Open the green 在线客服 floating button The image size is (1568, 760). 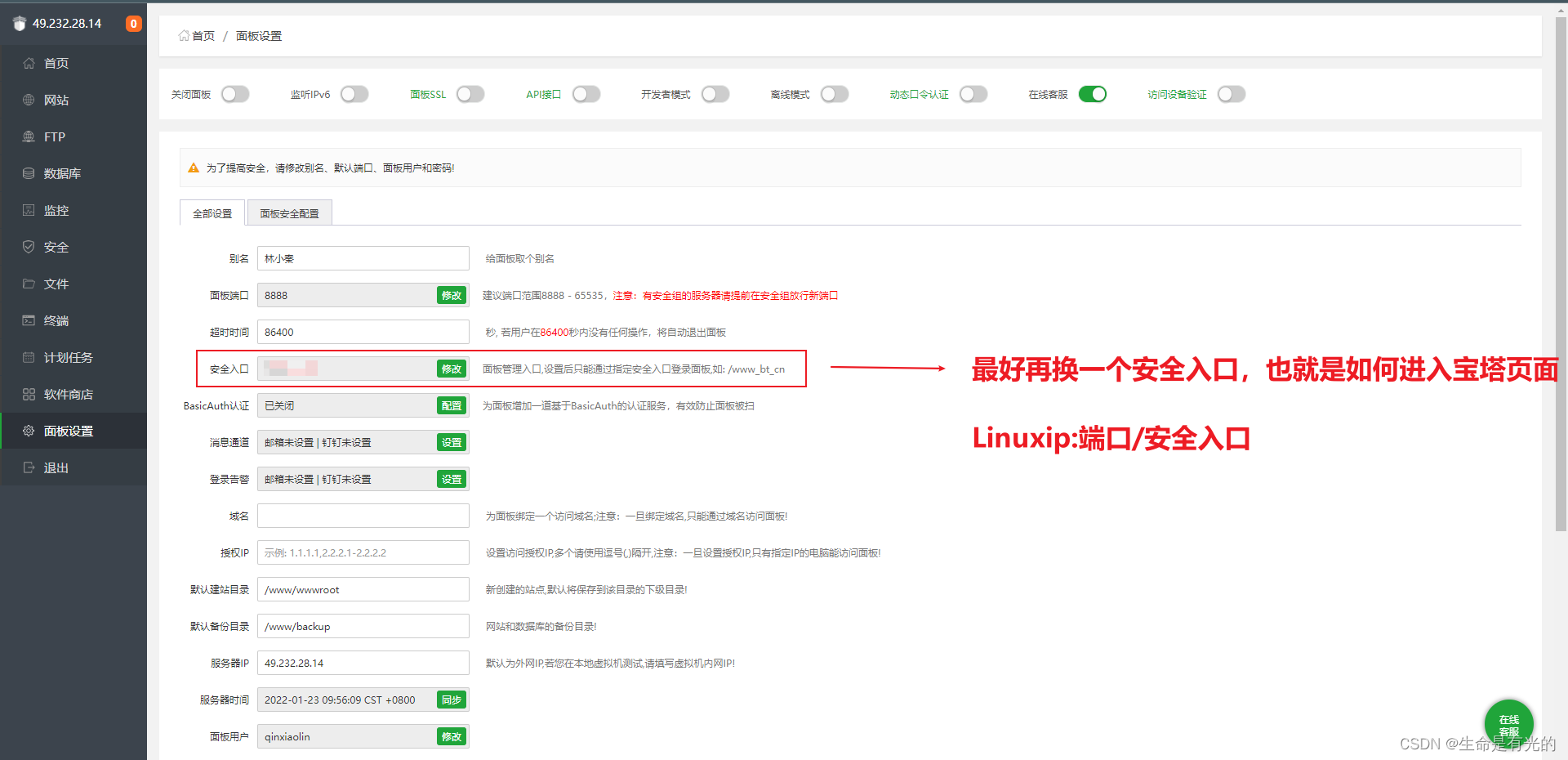pyautogui.click(x=1508, y=724)
